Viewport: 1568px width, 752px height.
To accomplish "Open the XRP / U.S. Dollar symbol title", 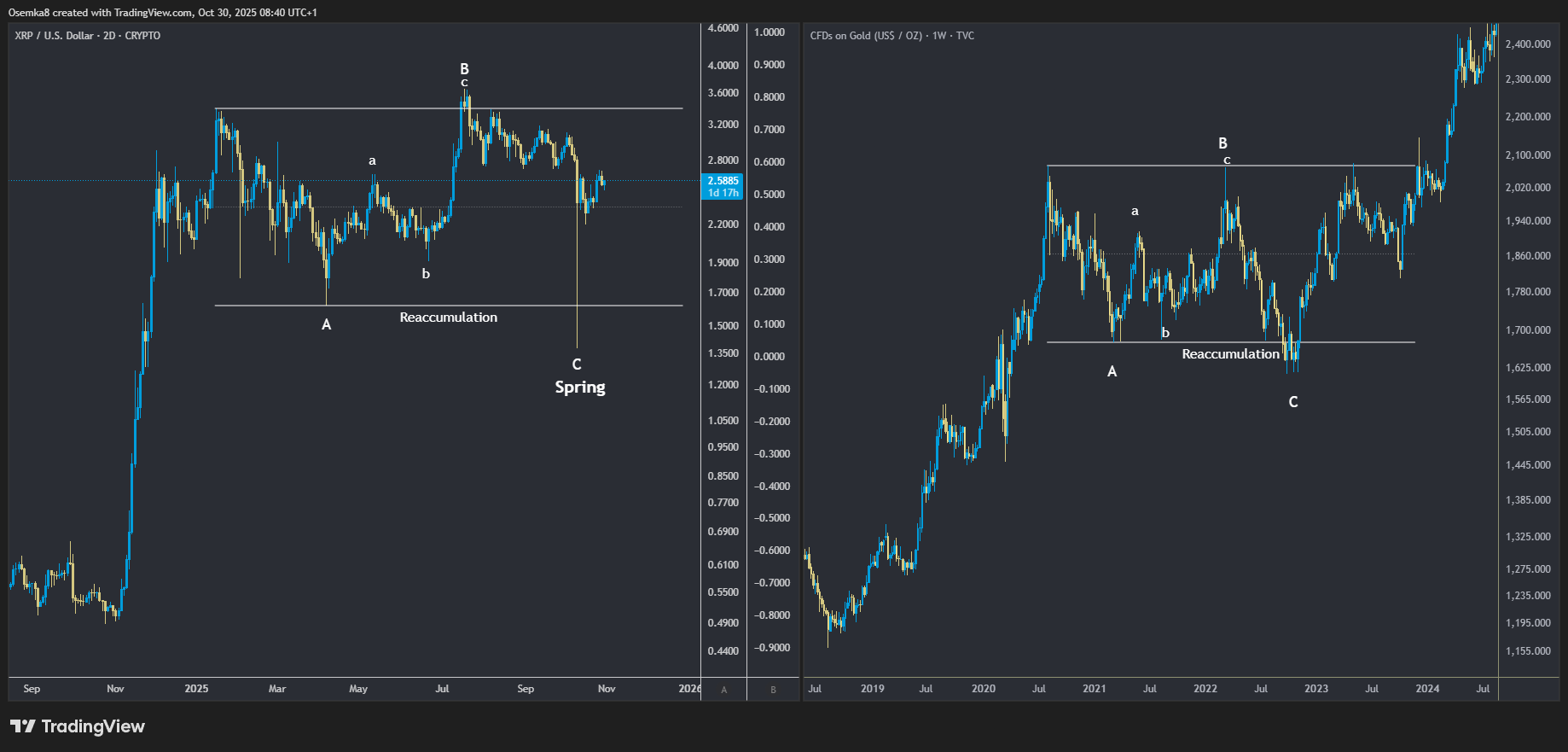I will pos(87,36).
